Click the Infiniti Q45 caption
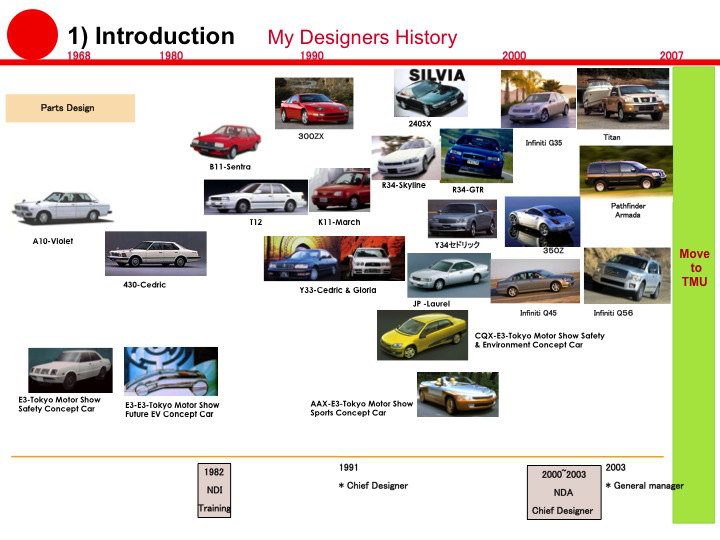This screenshot has height=540, width=720. click(x=538, y=313)
